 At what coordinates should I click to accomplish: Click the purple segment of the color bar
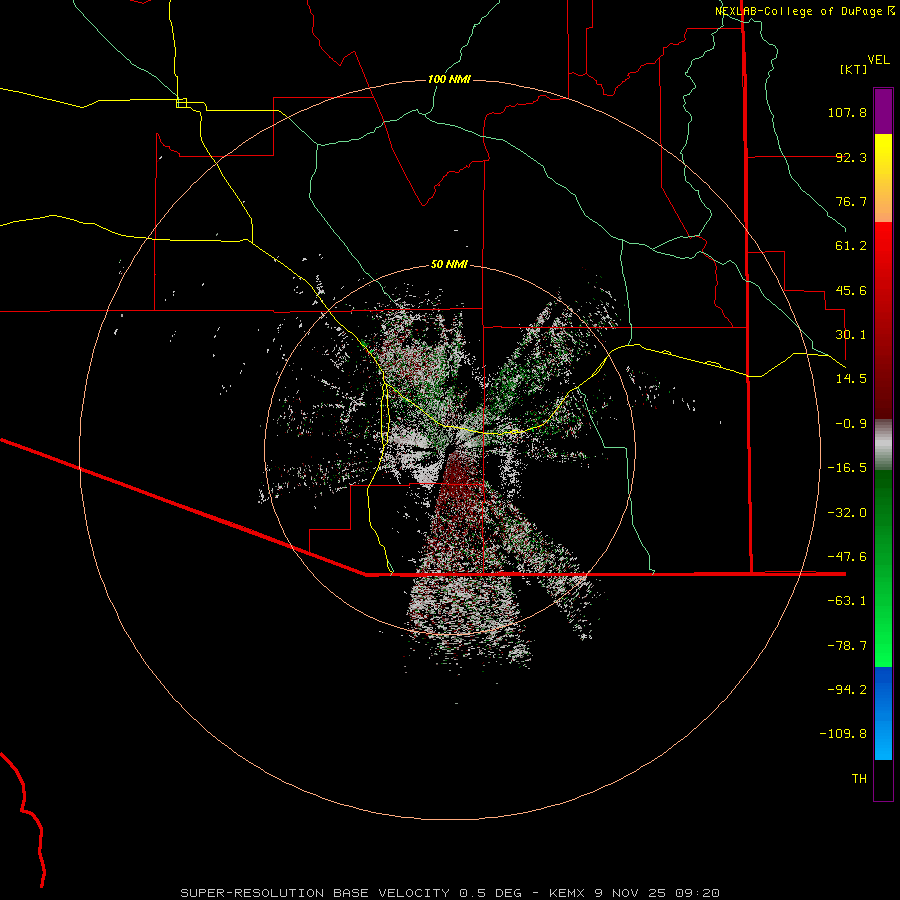(x=883, y=111)
